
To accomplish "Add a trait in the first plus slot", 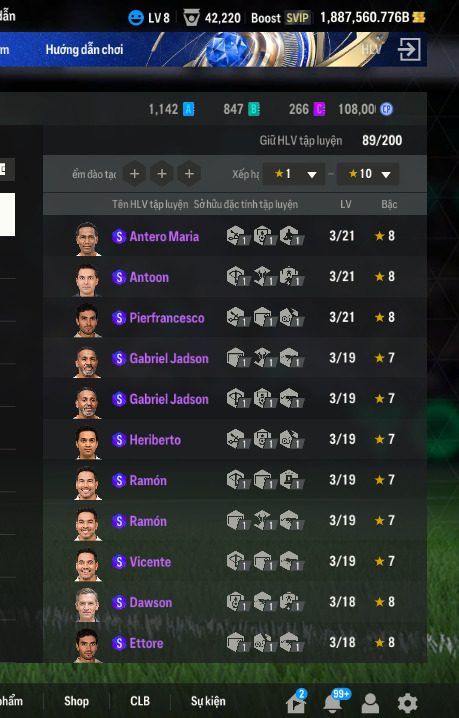I will click(135, 174).
